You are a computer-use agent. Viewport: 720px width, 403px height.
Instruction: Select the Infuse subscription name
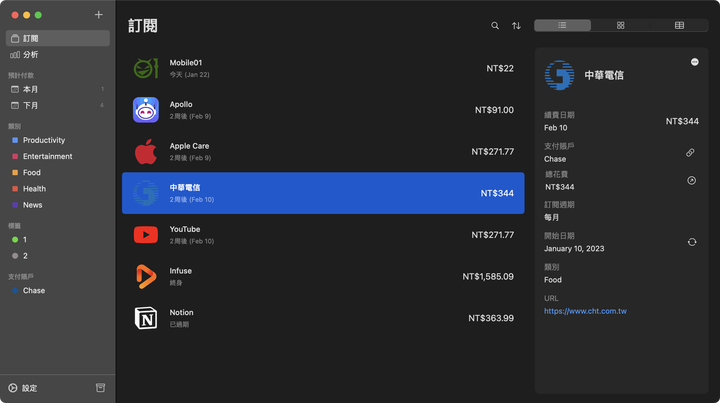pos(180,271)
